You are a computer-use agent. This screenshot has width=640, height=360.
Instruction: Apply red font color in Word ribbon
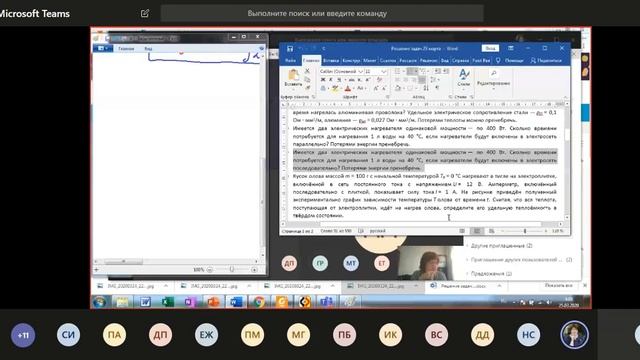tap(348, 88)
